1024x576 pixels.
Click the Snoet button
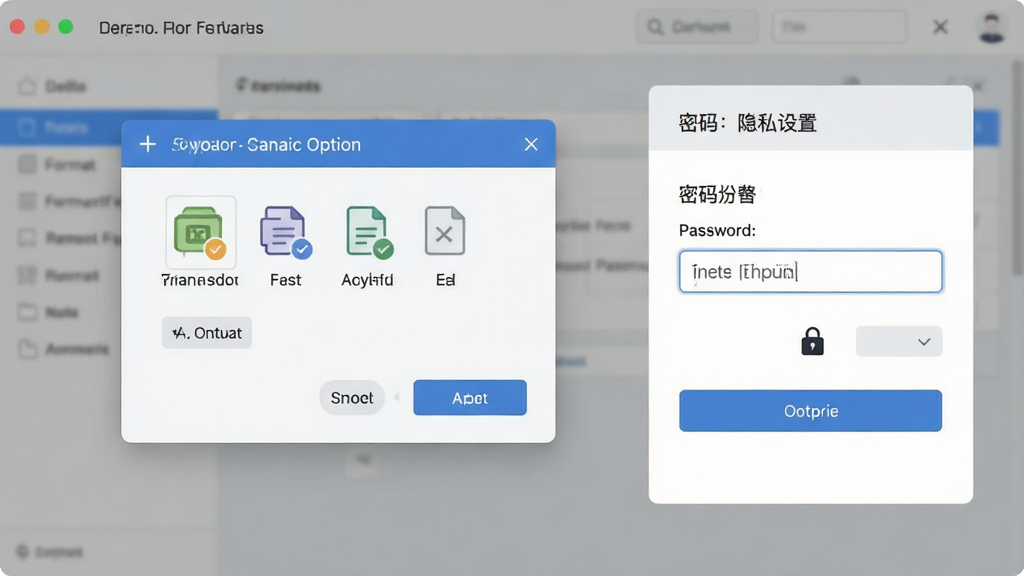click(x=352, y=398)
